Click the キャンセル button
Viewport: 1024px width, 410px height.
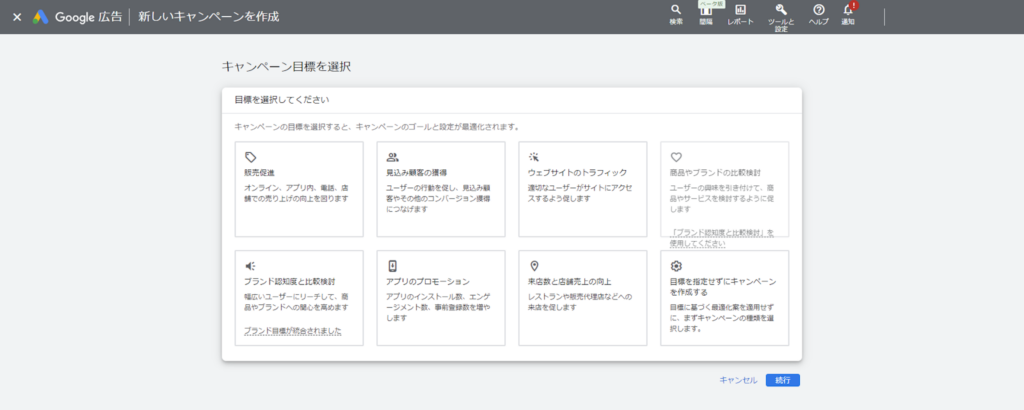[x=739, y=380]
